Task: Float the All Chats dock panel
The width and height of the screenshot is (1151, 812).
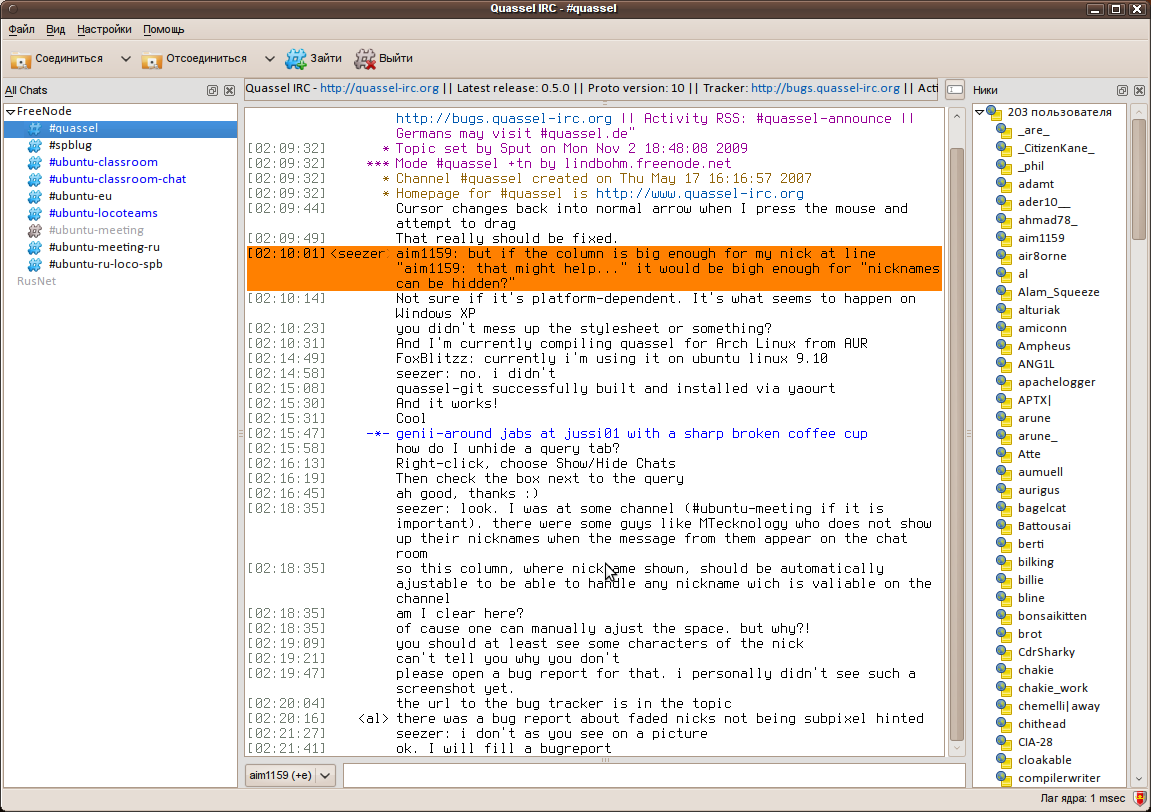Action: (212, 90)
